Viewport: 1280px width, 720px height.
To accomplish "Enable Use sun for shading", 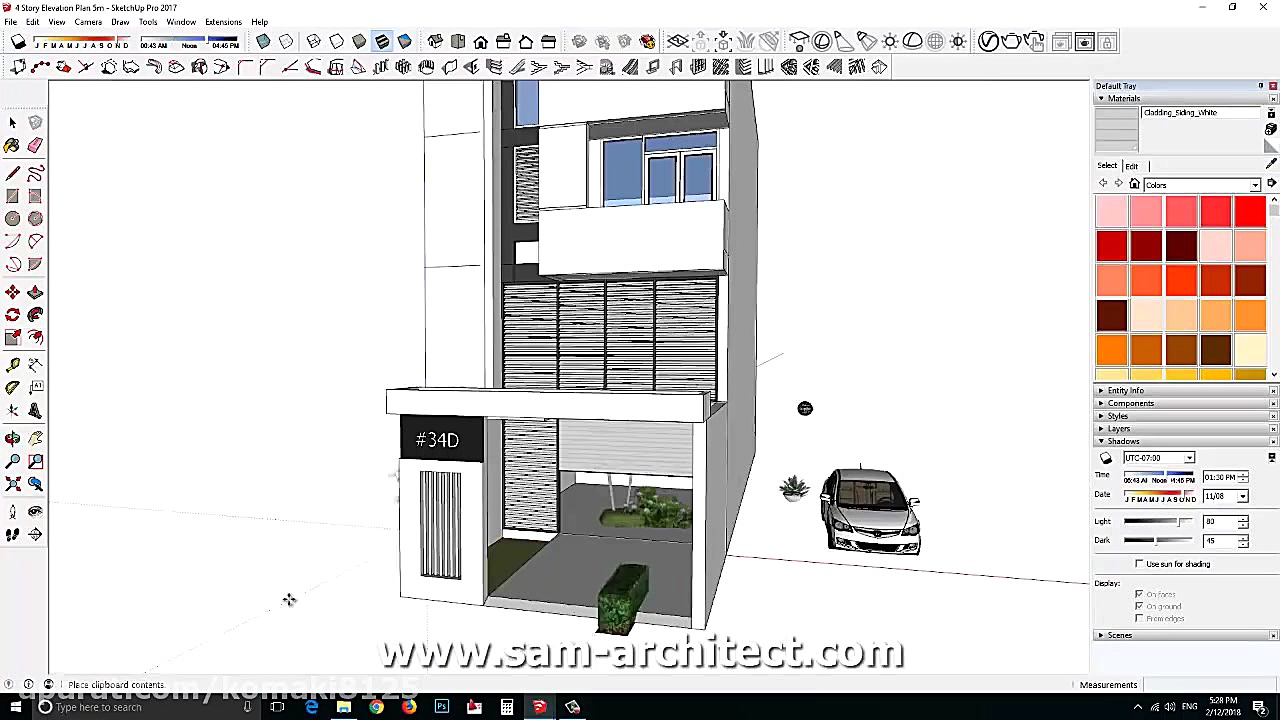I will (x=1139, y=563).
